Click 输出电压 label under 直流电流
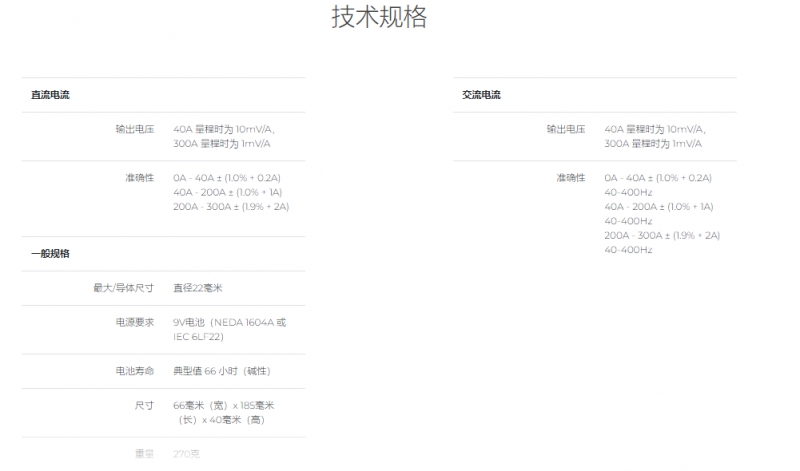The width and height of the screenshot is (800, 471). 135,129
